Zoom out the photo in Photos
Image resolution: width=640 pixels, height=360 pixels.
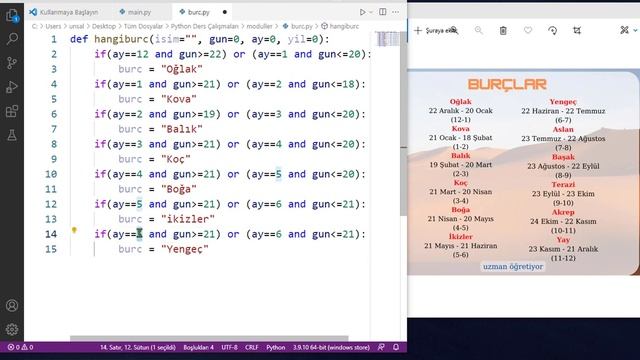(479, 31)
